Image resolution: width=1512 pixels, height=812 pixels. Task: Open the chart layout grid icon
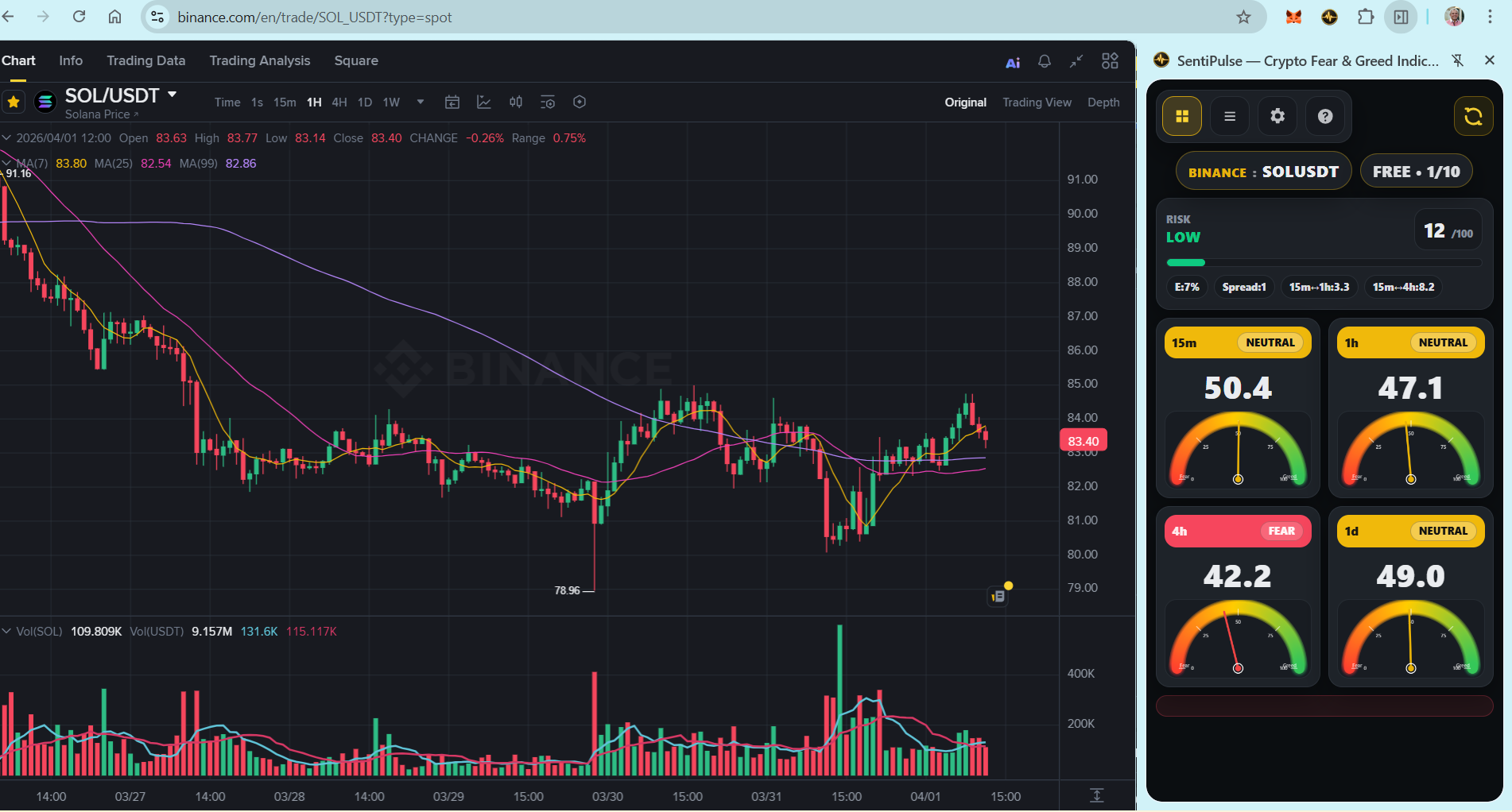pyautogui.click(x=1110, y=61)
